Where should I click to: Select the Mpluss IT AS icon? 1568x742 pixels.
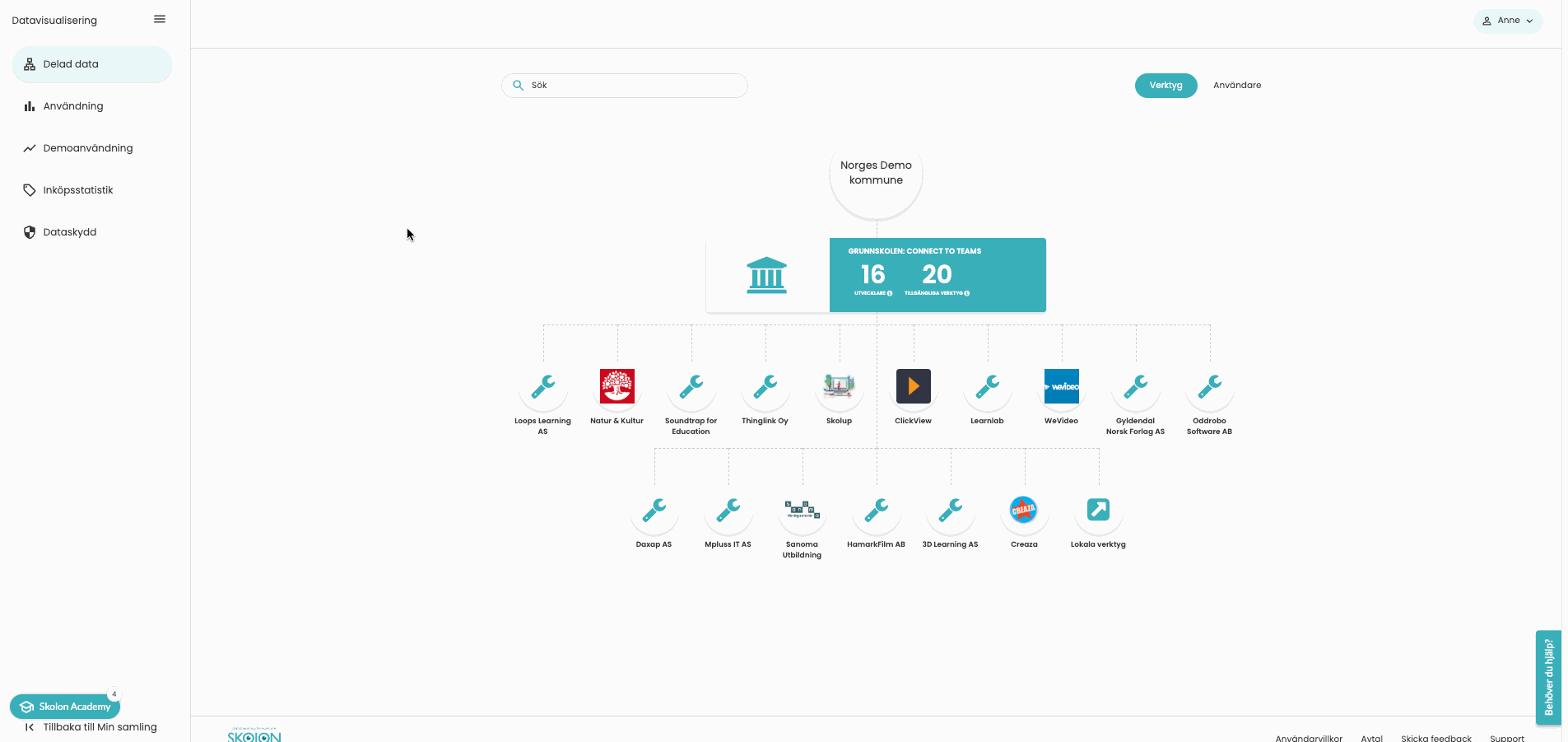728,510
